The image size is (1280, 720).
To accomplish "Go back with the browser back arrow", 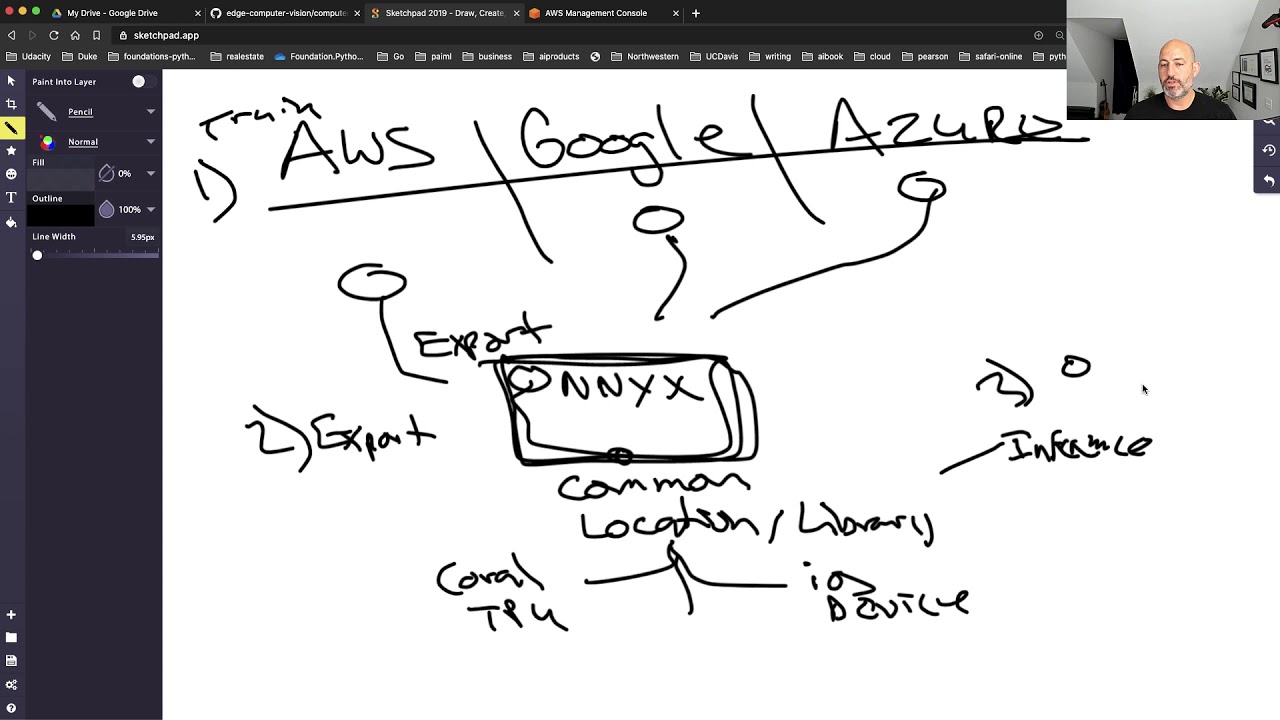I will coord(12,35).
